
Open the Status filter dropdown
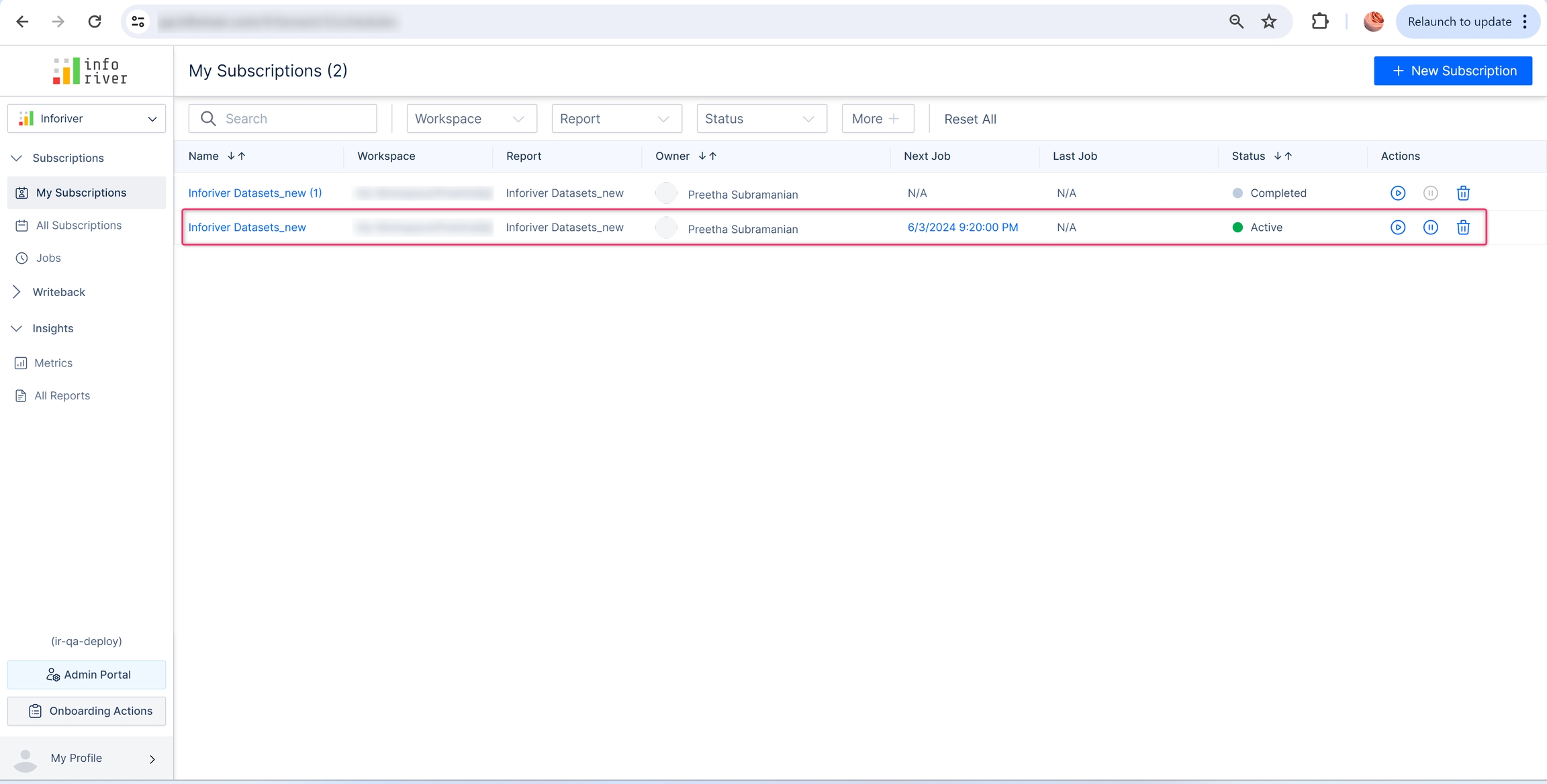(761, 119)
